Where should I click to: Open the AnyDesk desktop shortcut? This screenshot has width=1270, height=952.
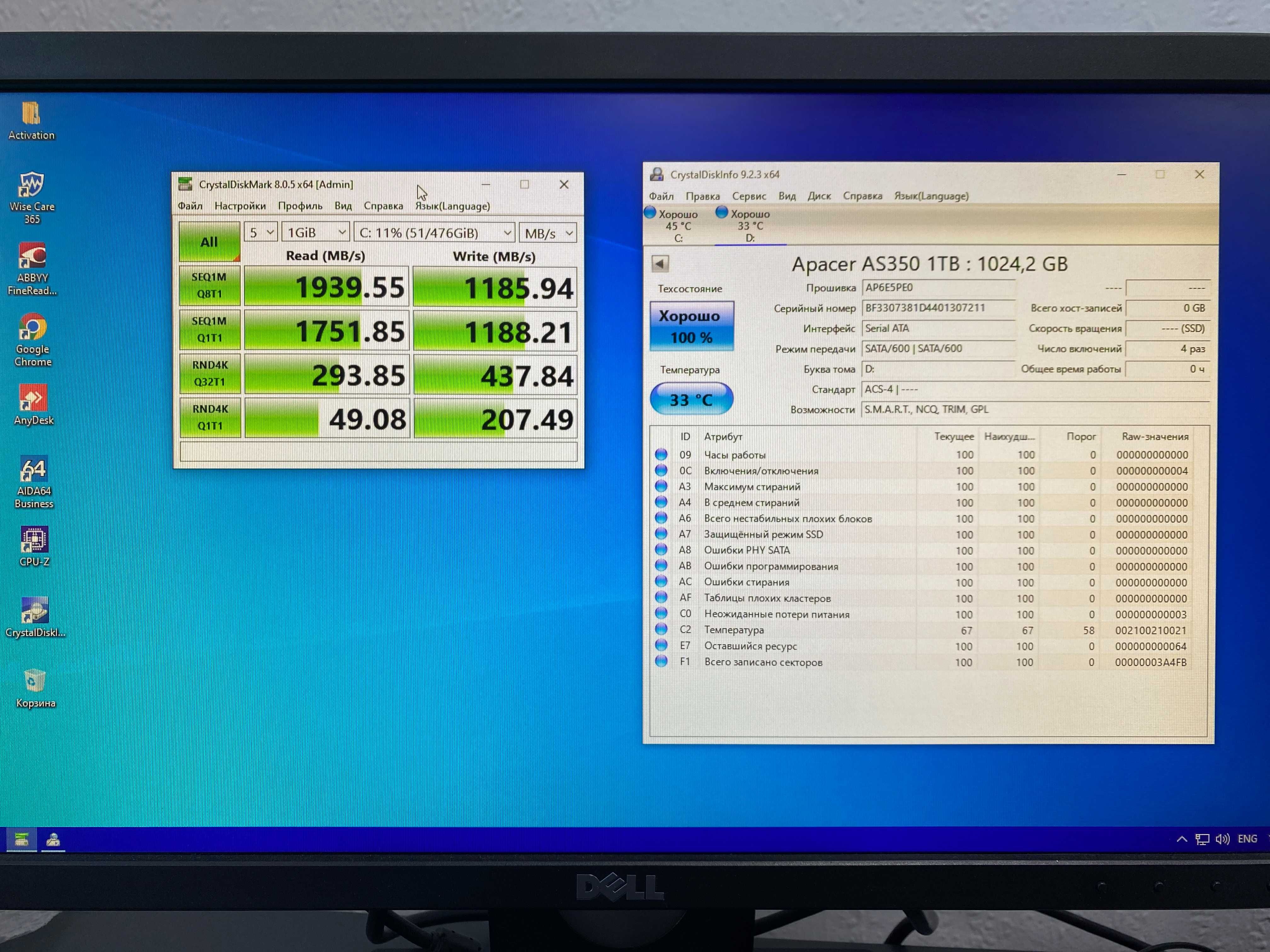coord(33,405)
